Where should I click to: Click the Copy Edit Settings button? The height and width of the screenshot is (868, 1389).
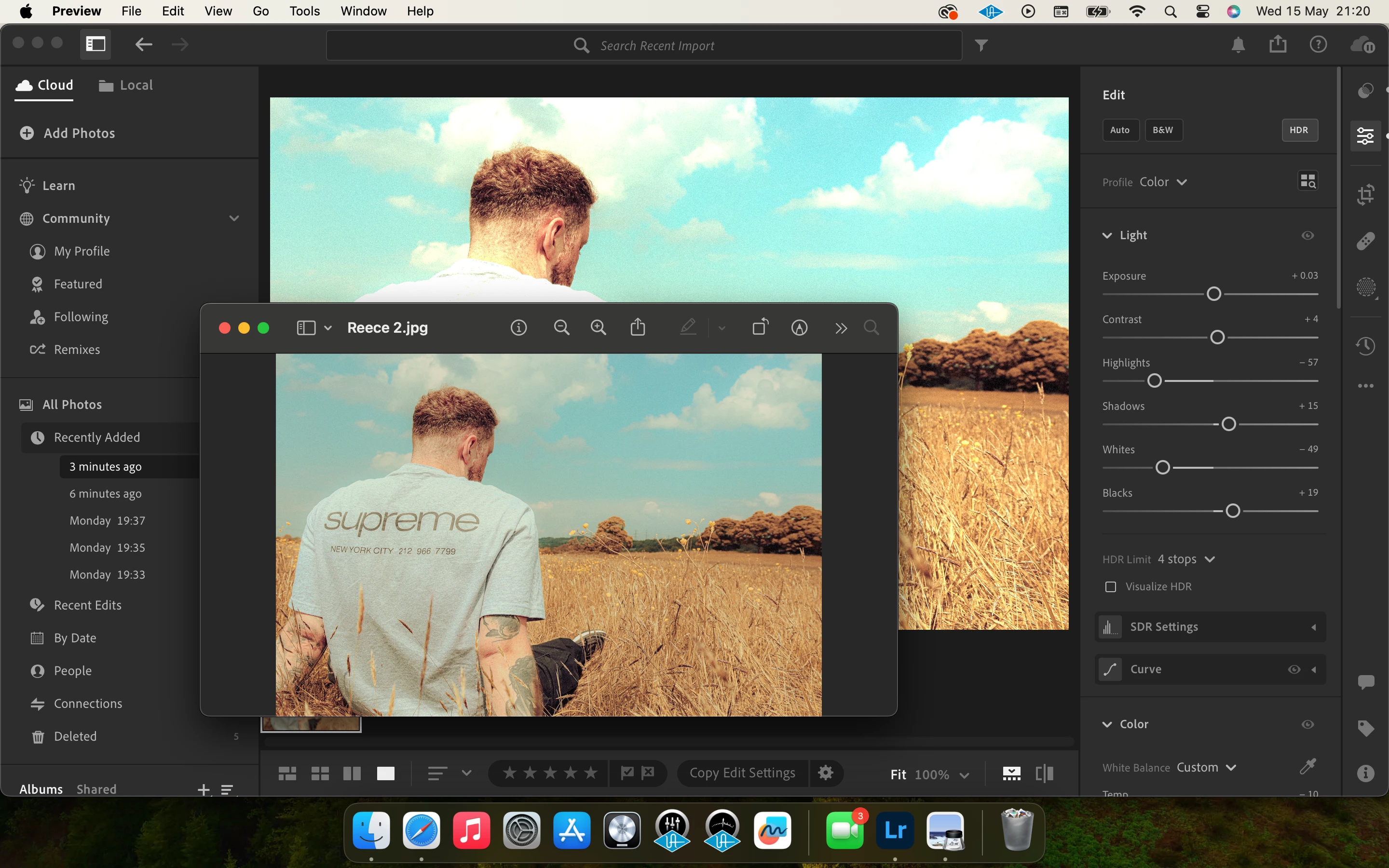[742, 773]
